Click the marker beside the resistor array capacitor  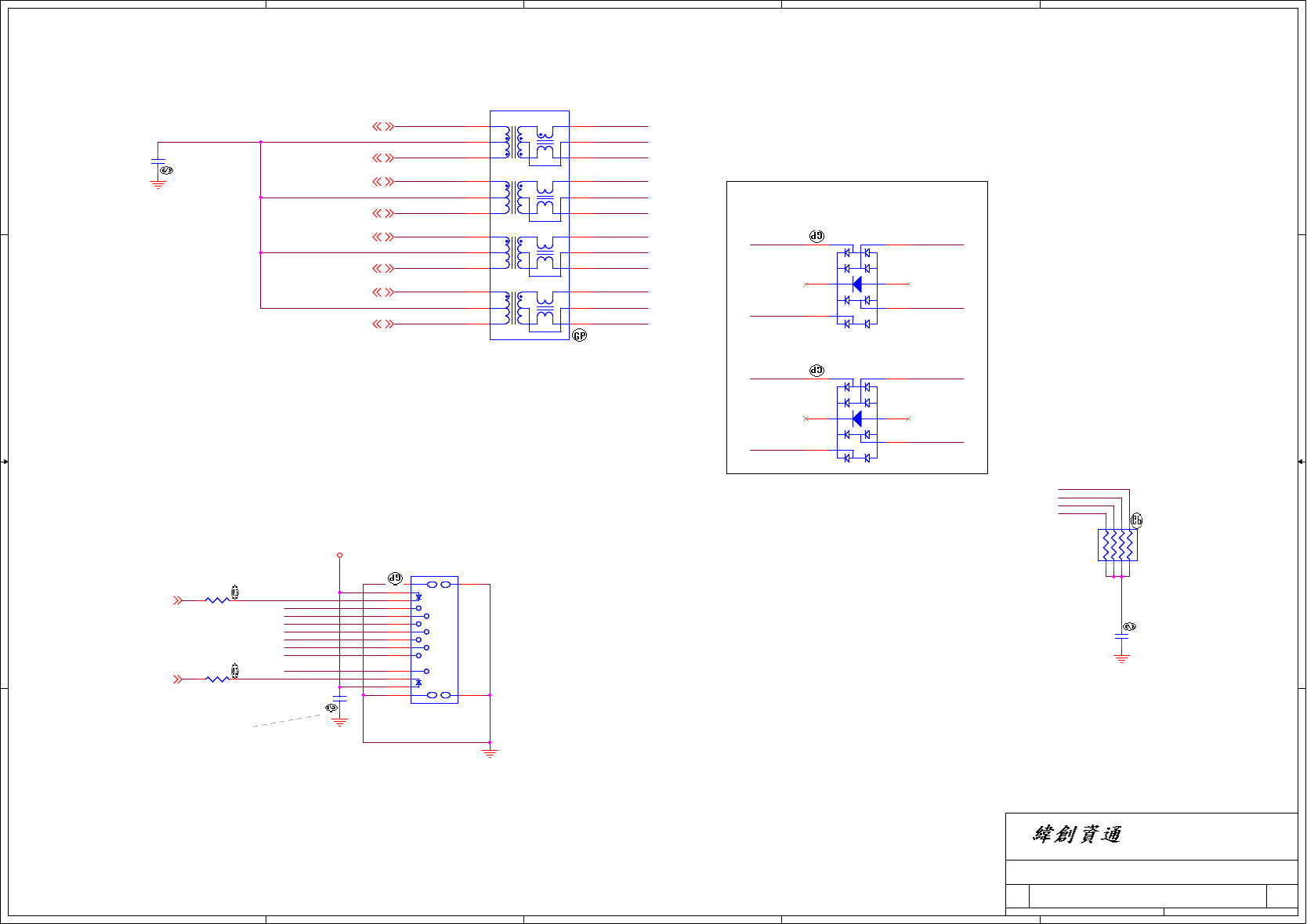(1129, 627)
